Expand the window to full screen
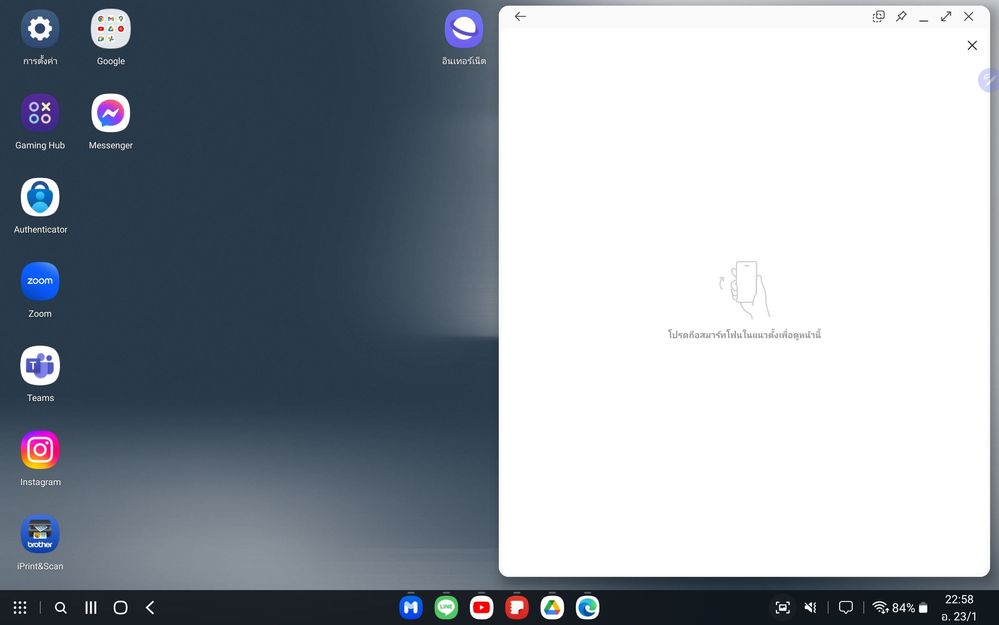999x625 pixels. tap(946, 17)
